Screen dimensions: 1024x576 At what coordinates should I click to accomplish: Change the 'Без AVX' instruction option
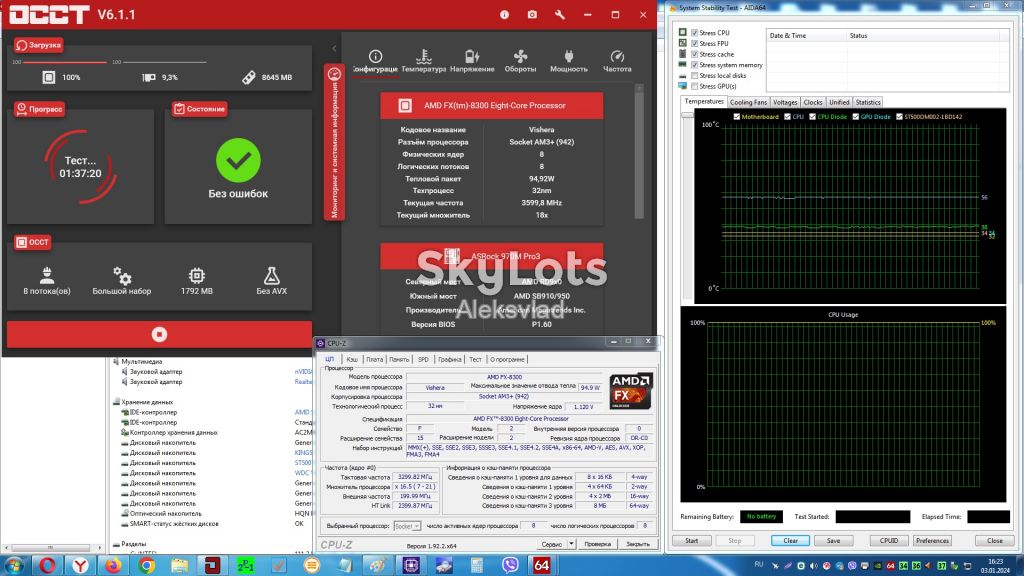[x=272, y=281]
